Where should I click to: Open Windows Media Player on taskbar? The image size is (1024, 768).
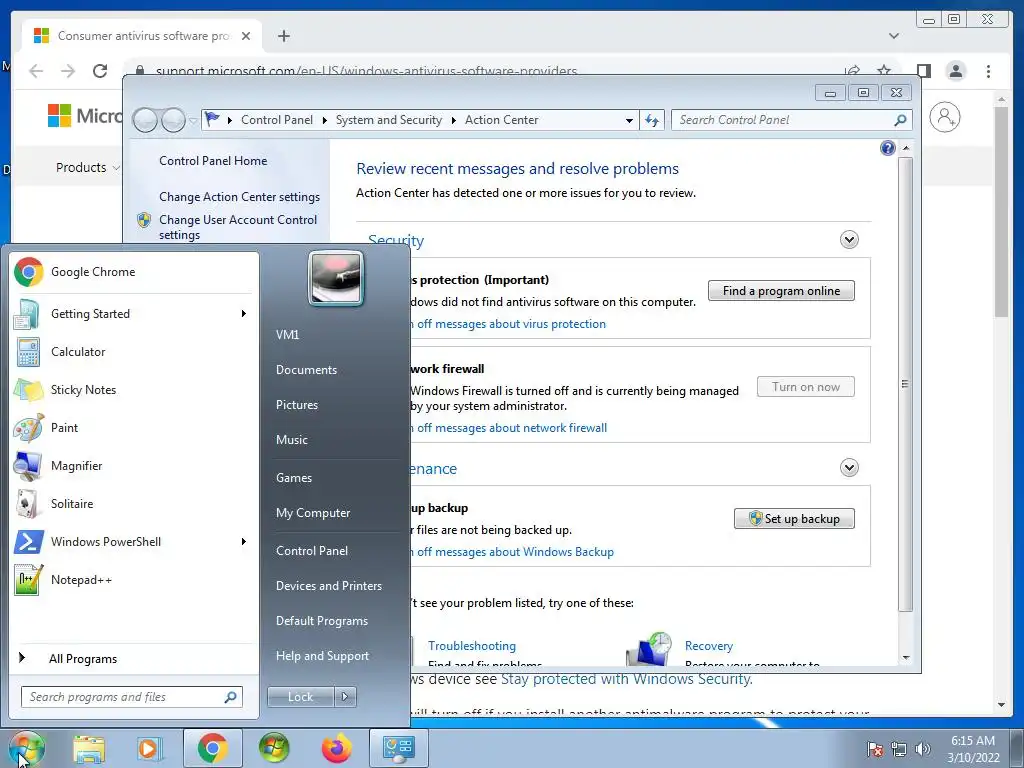point(148,748)
